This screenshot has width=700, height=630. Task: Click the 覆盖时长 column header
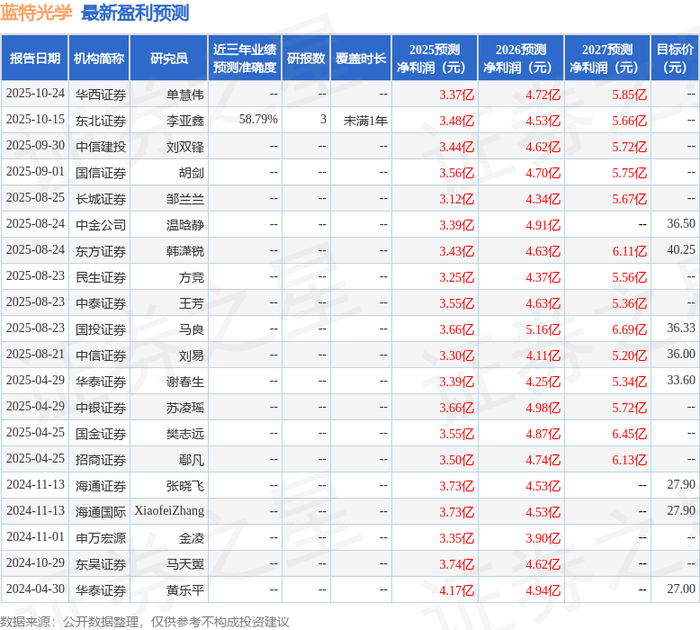pyautogui.click(x=361, y=58)
